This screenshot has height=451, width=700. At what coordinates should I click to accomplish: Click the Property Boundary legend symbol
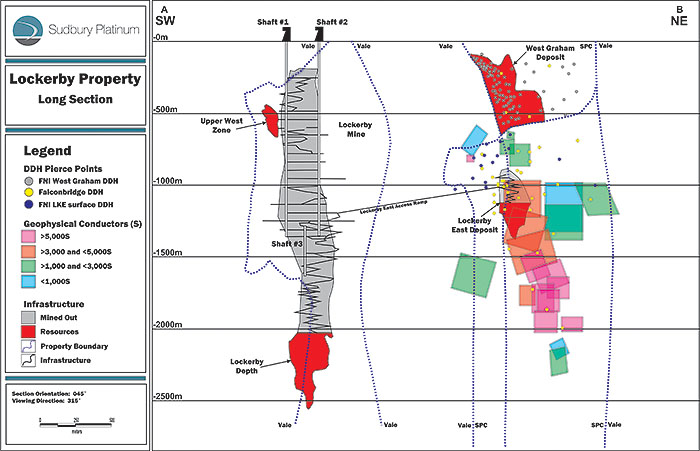coord(29,346)
